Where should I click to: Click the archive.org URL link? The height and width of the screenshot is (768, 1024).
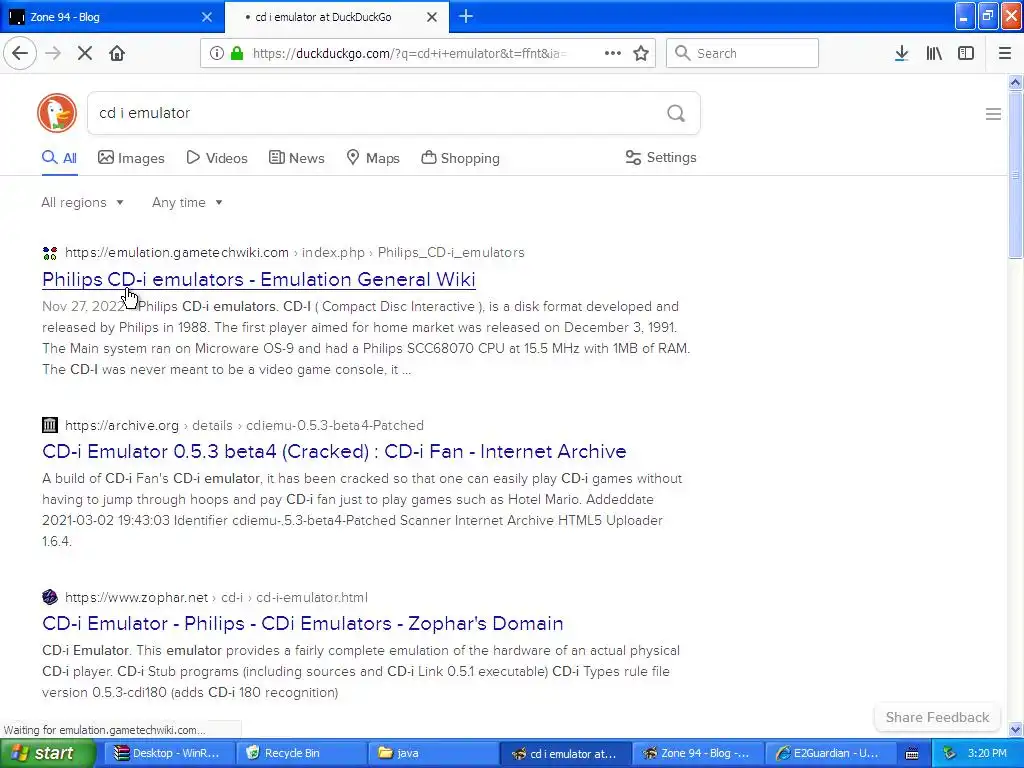(121, 425)
